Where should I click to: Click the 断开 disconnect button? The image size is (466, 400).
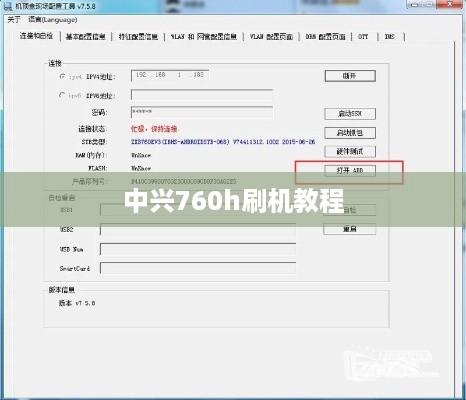point(350,76)
